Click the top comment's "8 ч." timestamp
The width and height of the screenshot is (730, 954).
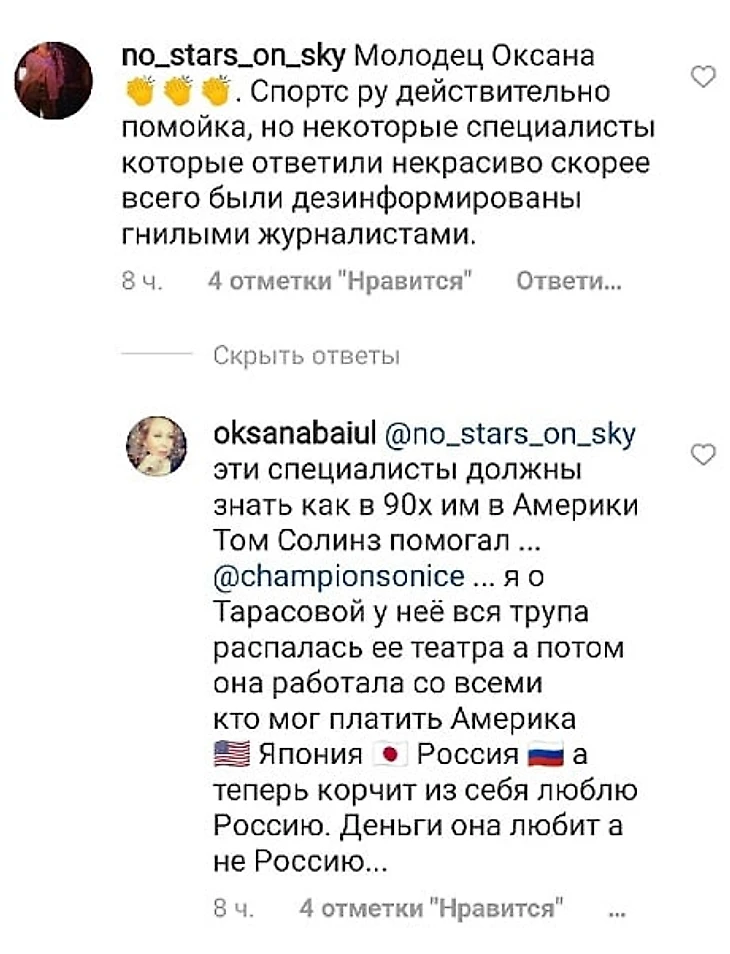(135, 283)
